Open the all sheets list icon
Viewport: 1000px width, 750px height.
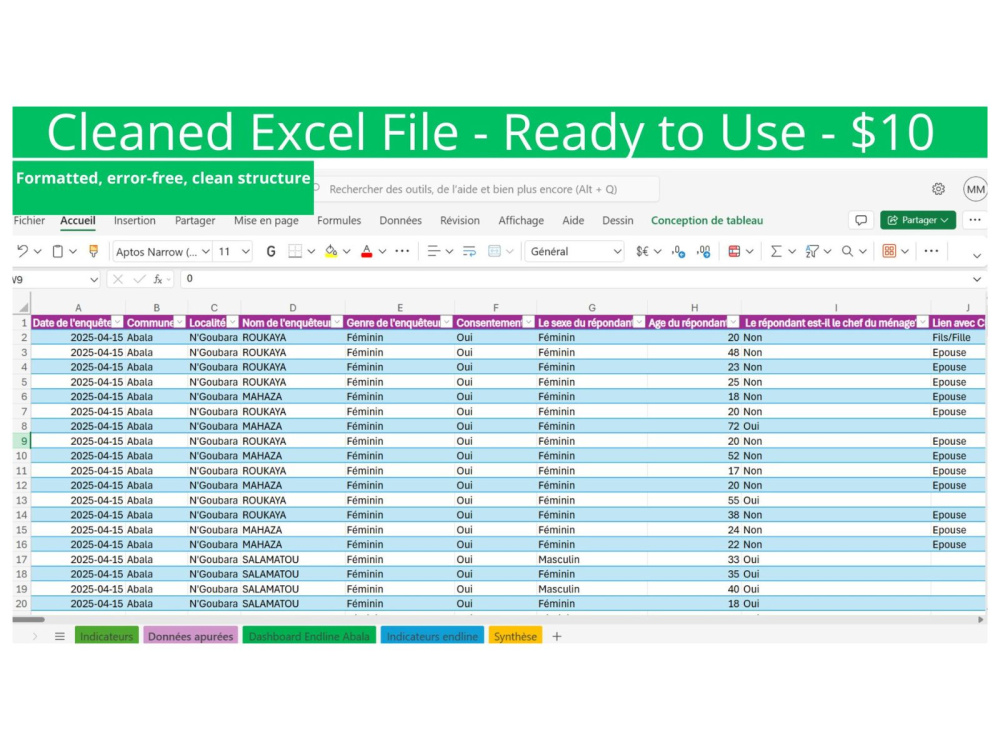(x=60, y=636)
